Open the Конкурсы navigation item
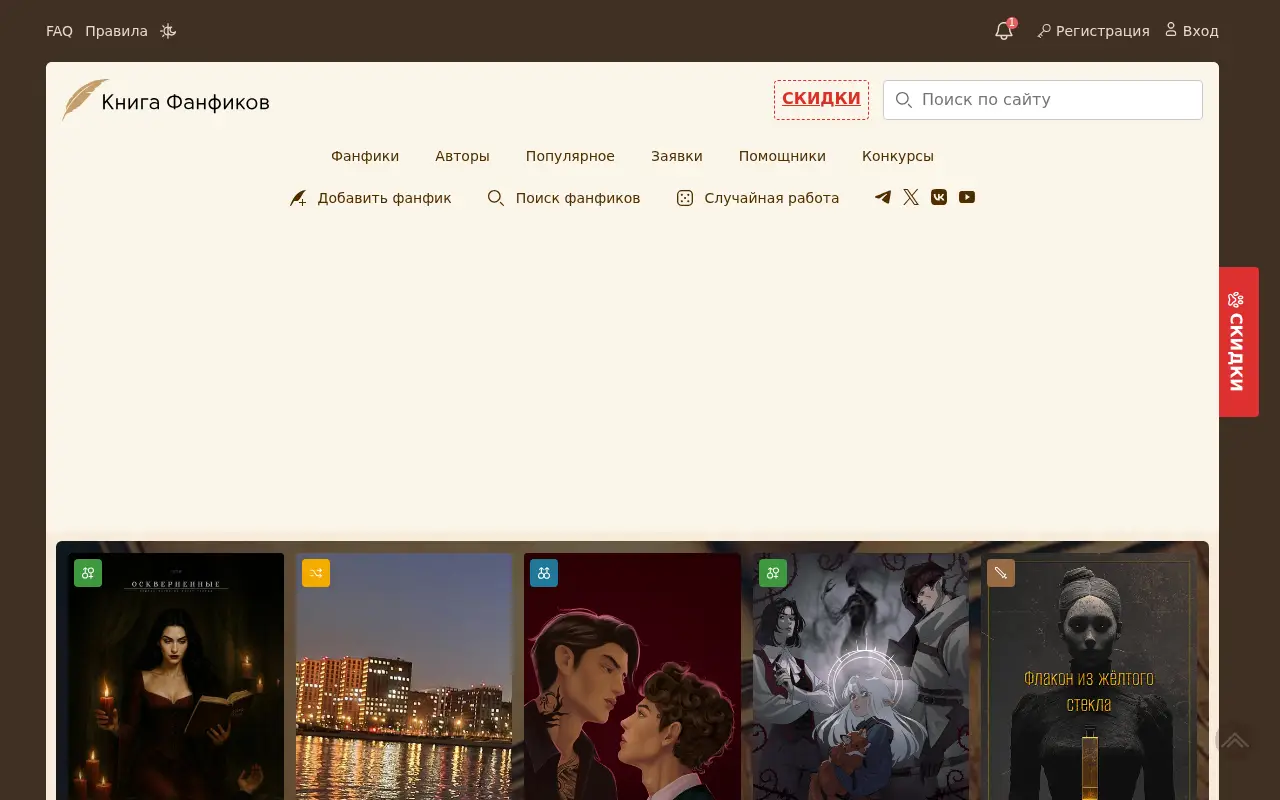The image size is (1280, 800). point(898,156)
